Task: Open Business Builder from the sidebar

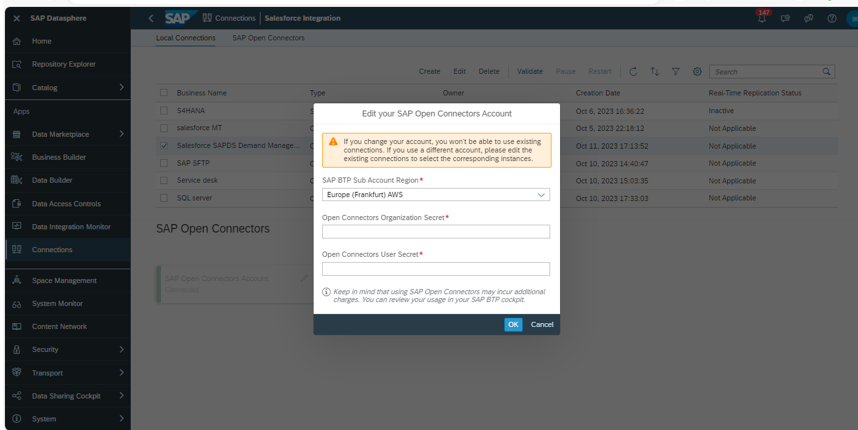Action: pyautogui.click(x=15, y=157)
